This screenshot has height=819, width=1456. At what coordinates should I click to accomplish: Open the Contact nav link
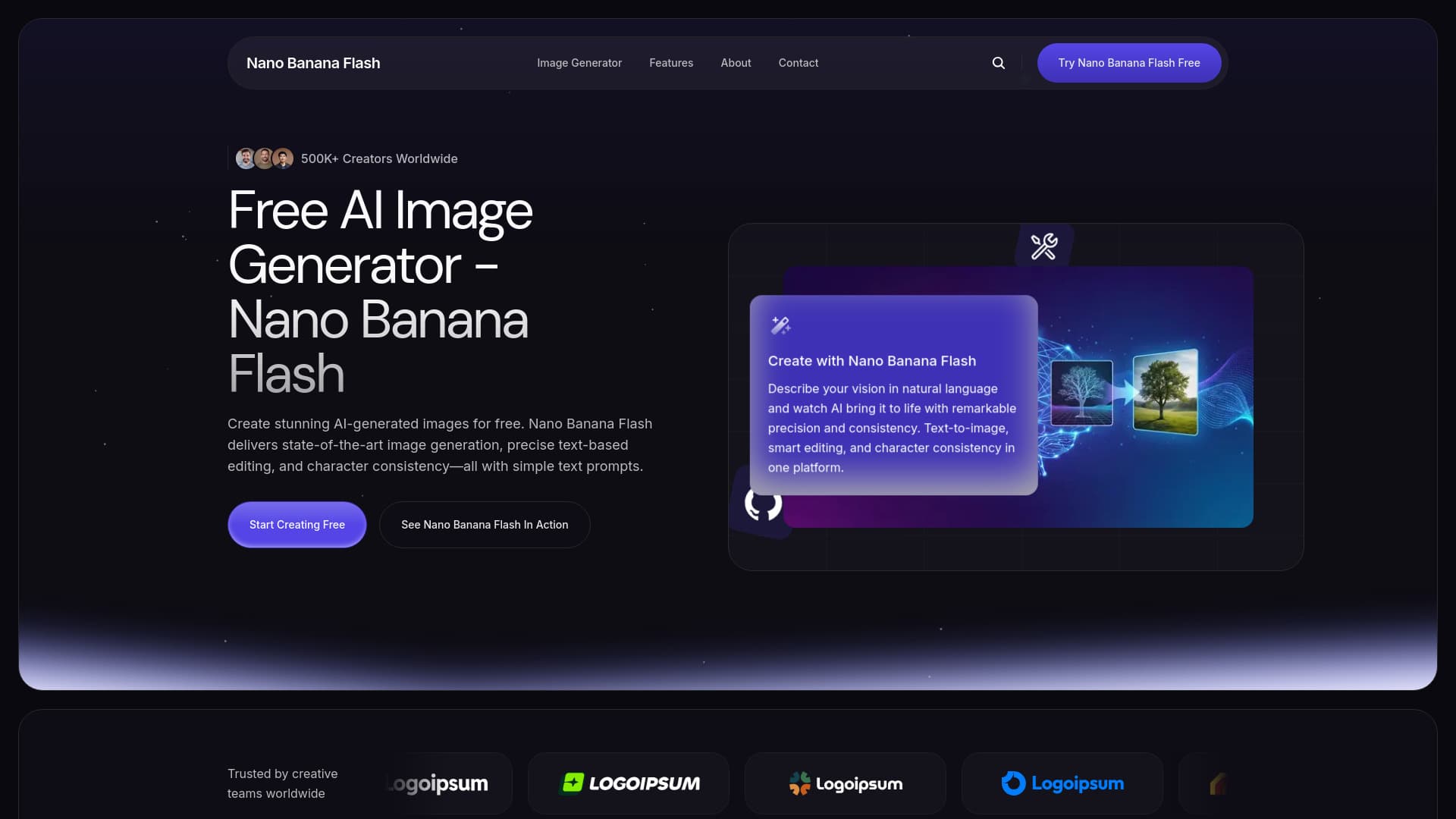pyautogui.click(x=798, y=63)
